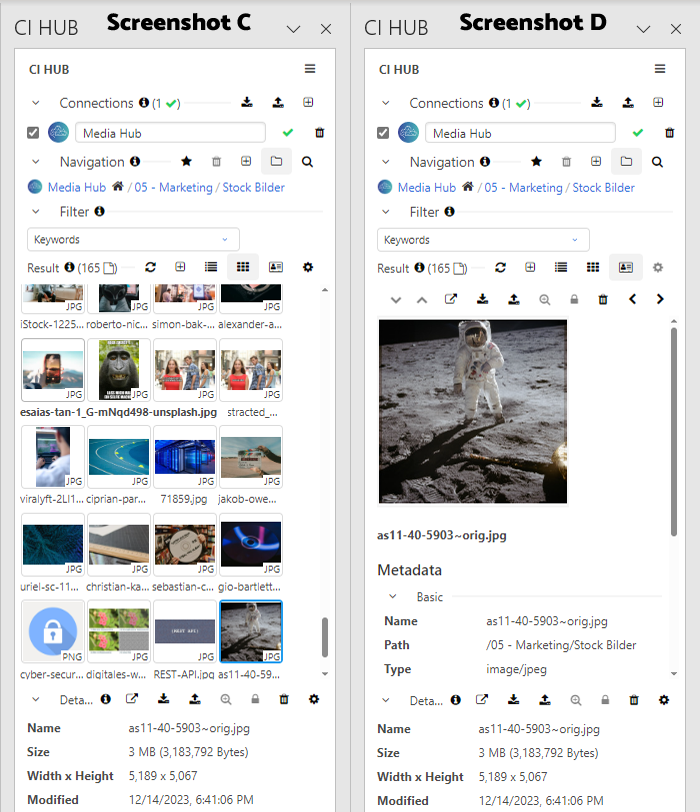
Task: Uncheck the Media Hub checkbox in Screenshot C
Action: pos(33,133)
